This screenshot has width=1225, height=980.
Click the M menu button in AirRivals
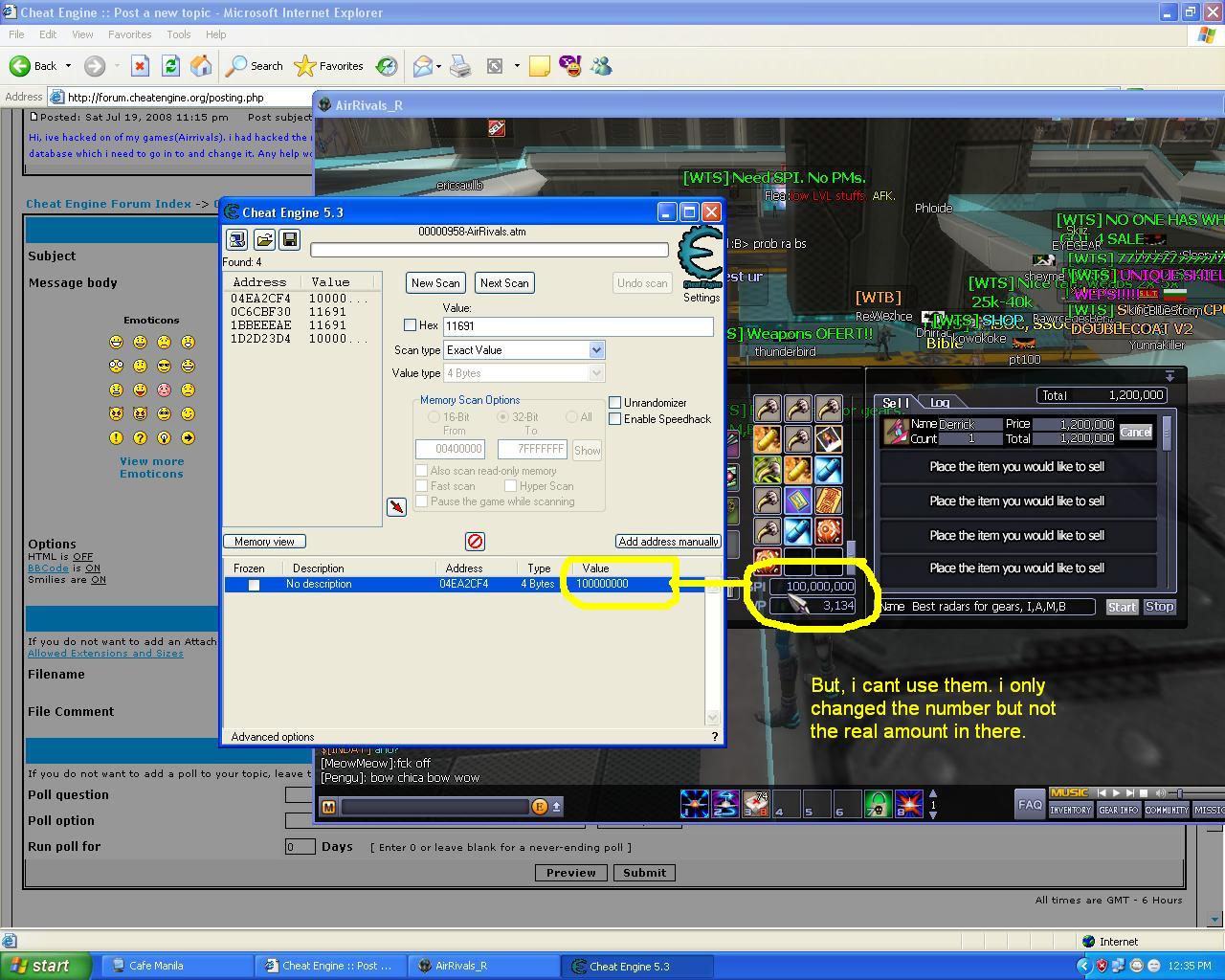(x=328, y=807)
